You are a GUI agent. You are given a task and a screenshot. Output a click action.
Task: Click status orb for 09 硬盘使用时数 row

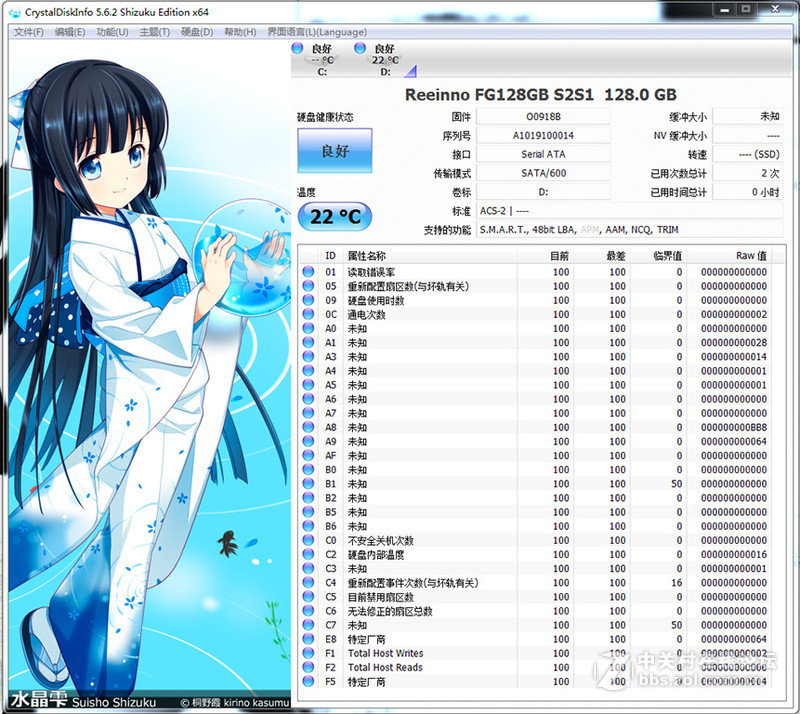point(308,300)
